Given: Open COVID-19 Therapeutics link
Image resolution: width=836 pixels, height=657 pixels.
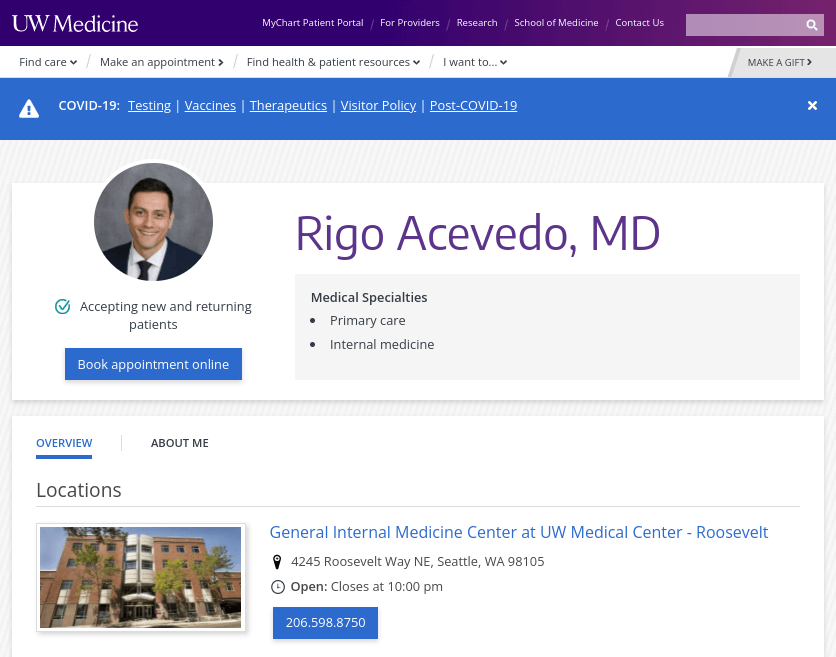Looking at the screenshot, I should tap(288, 106).
